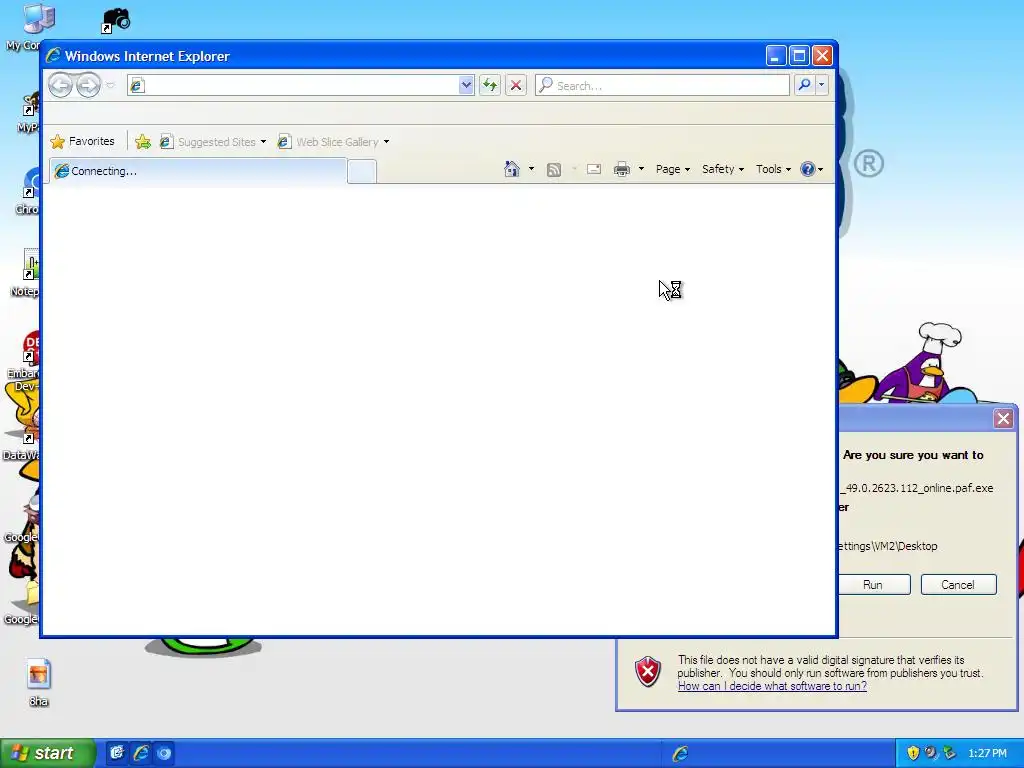Open a new blank tab
Image resolution: width=1024 pixels, height=768 pixels.
[362, 172]
